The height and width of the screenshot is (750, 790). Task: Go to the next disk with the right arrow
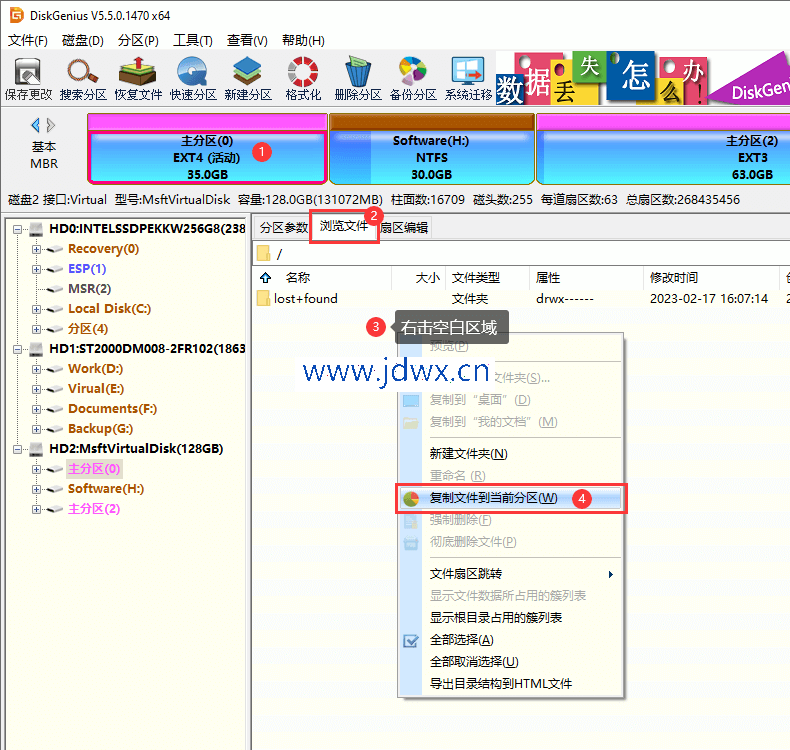[50, 125]
